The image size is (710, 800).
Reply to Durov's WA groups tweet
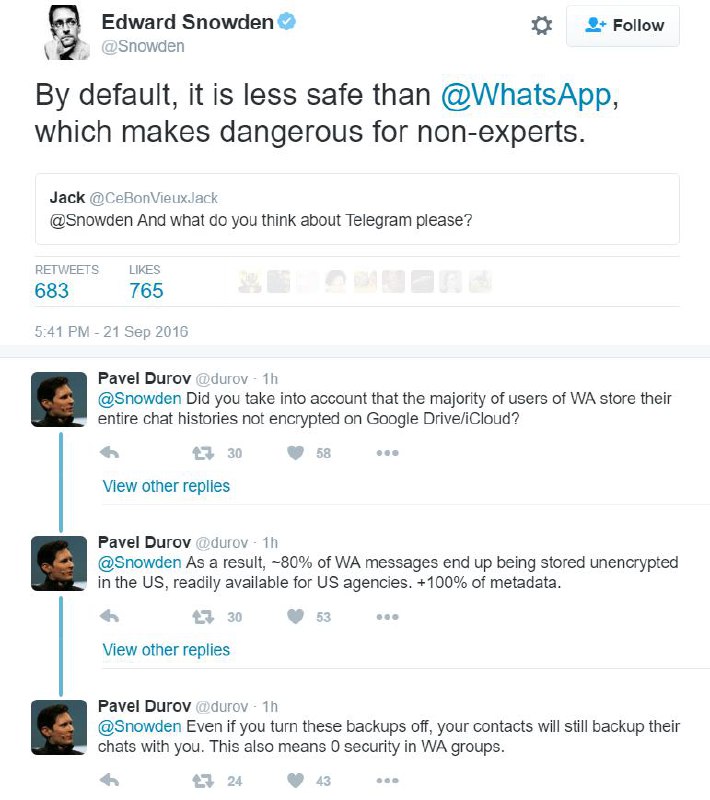click(x=109, y=780)
